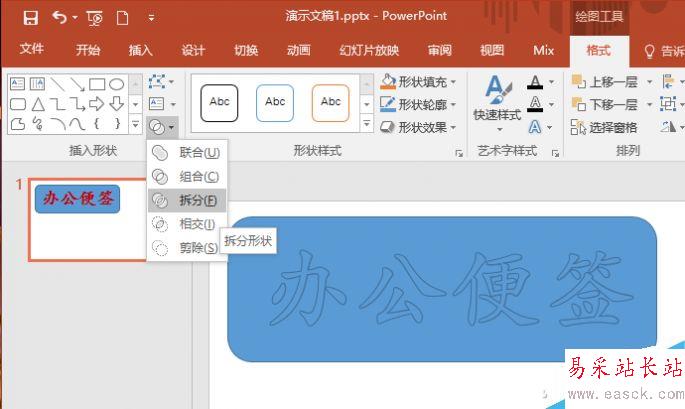Select the down block arrow shape
This screenshot has height=409, width=685.
(117, 104)
